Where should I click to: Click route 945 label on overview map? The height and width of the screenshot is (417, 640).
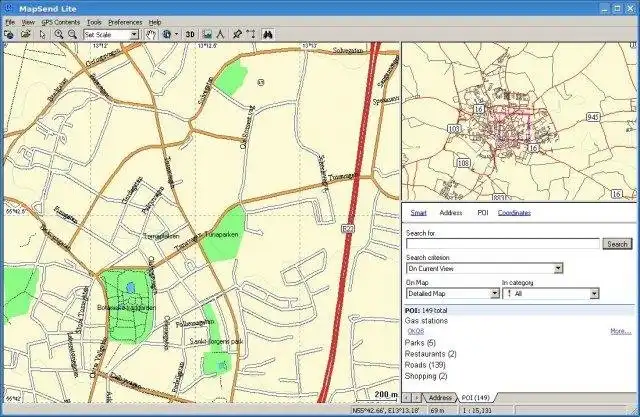(593, 117)
